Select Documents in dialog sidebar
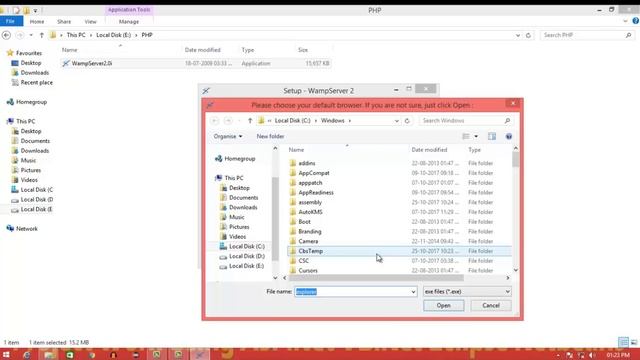 [243, 198]
